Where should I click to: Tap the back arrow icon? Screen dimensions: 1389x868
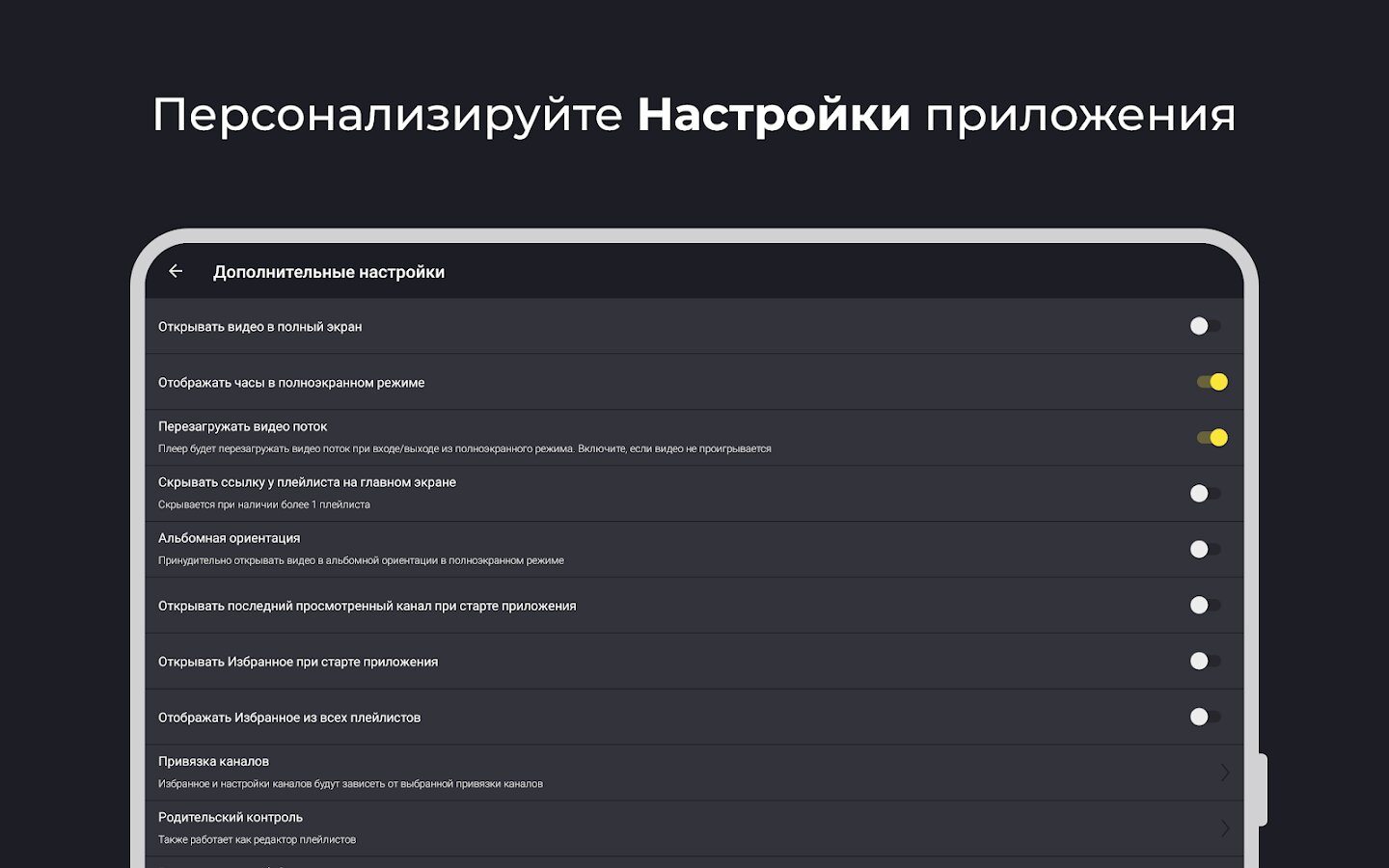[x=176, y=272]
